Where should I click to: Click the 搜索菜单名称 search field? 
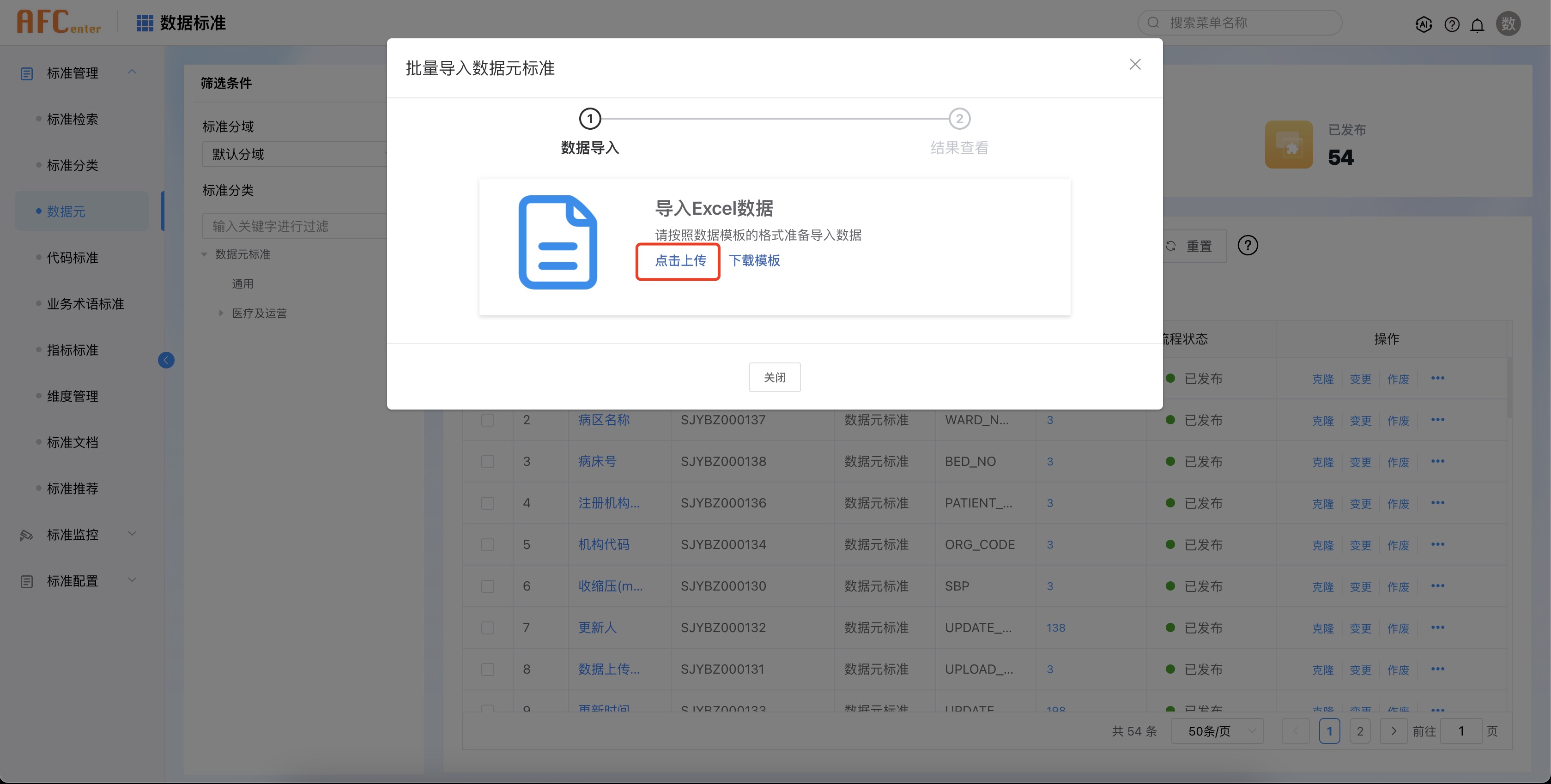pos(1240,23)
